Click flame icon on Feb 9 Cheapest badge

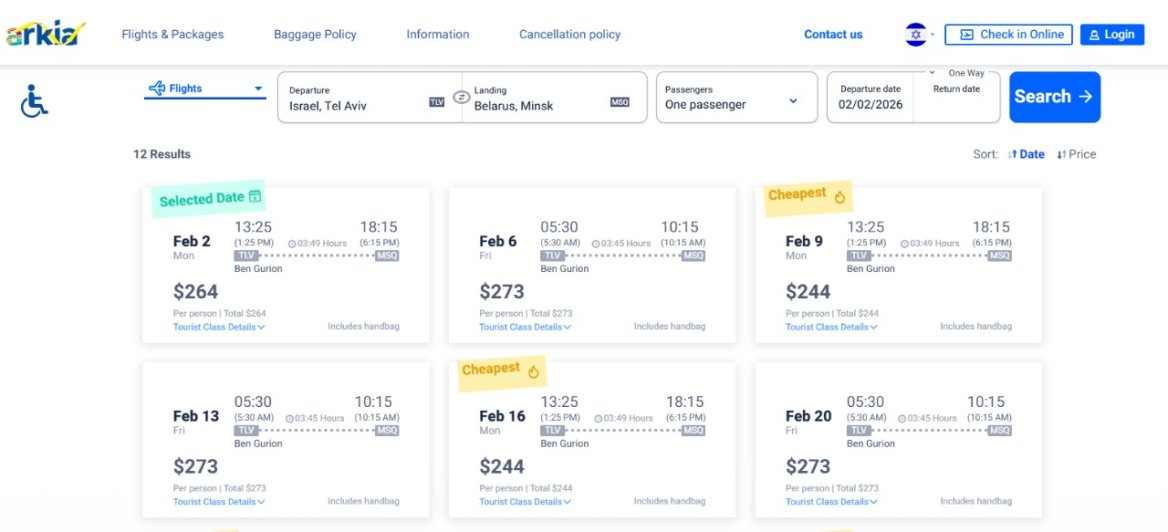[x=839, y=197]
